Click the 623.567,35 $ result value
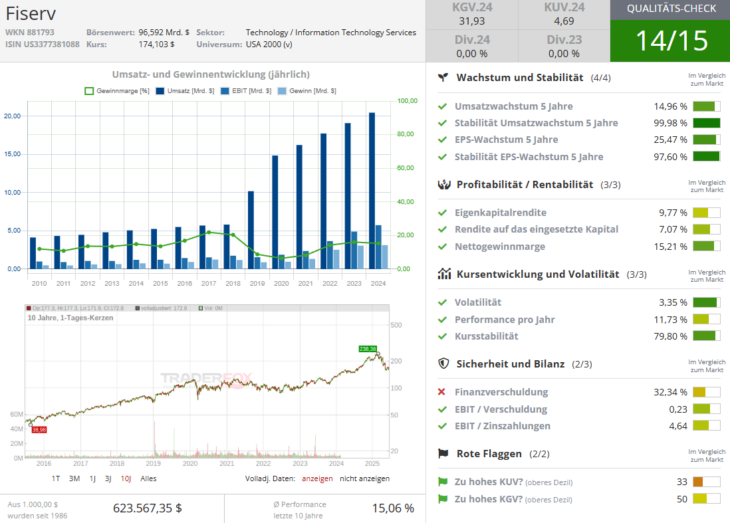Image resolution: width=730 pixels, height=523 pixels. click(x=147, y=508)
